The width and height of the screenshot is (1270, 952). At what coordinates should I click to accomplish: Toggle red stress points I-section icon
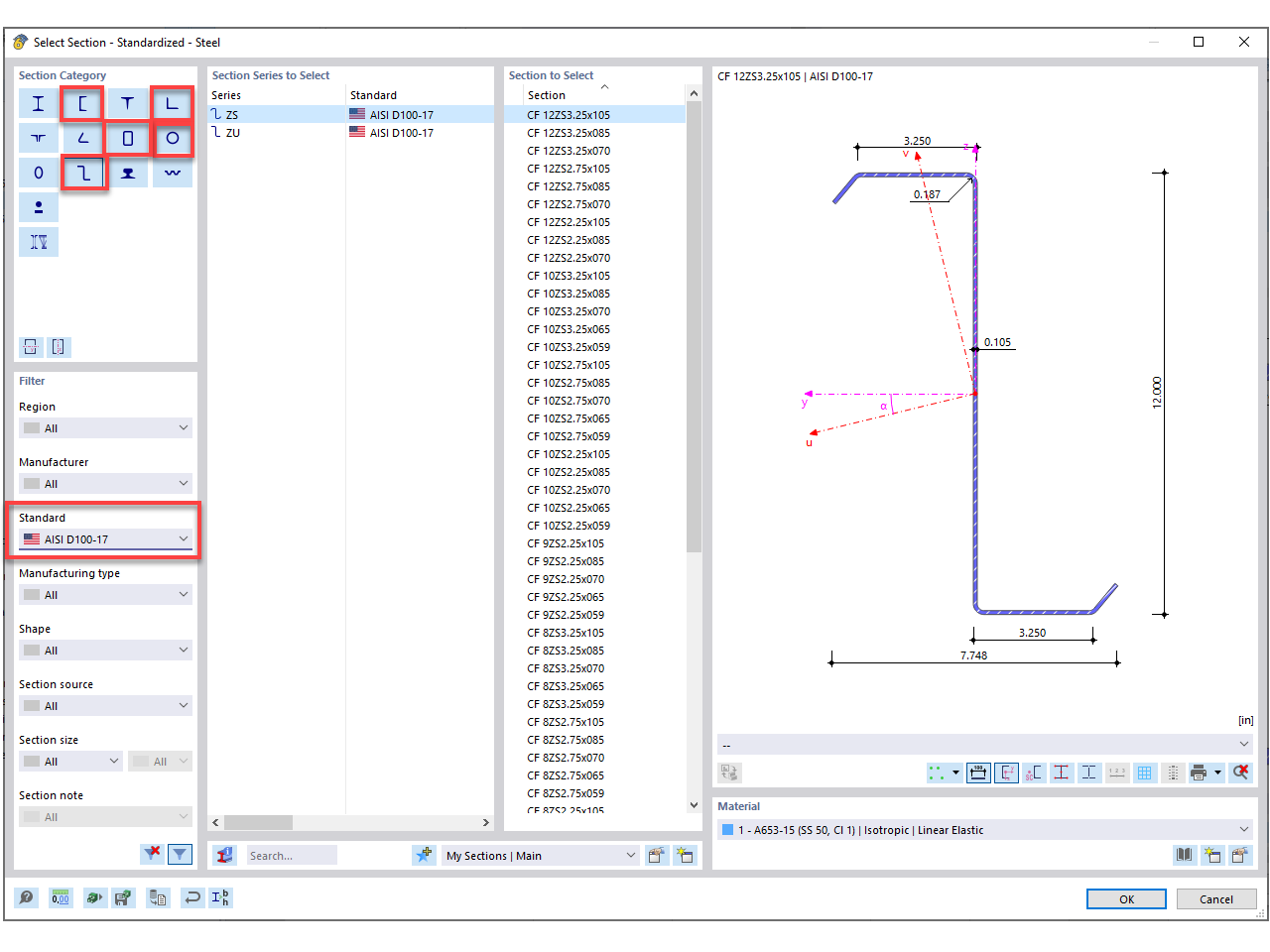[1062, 773]
